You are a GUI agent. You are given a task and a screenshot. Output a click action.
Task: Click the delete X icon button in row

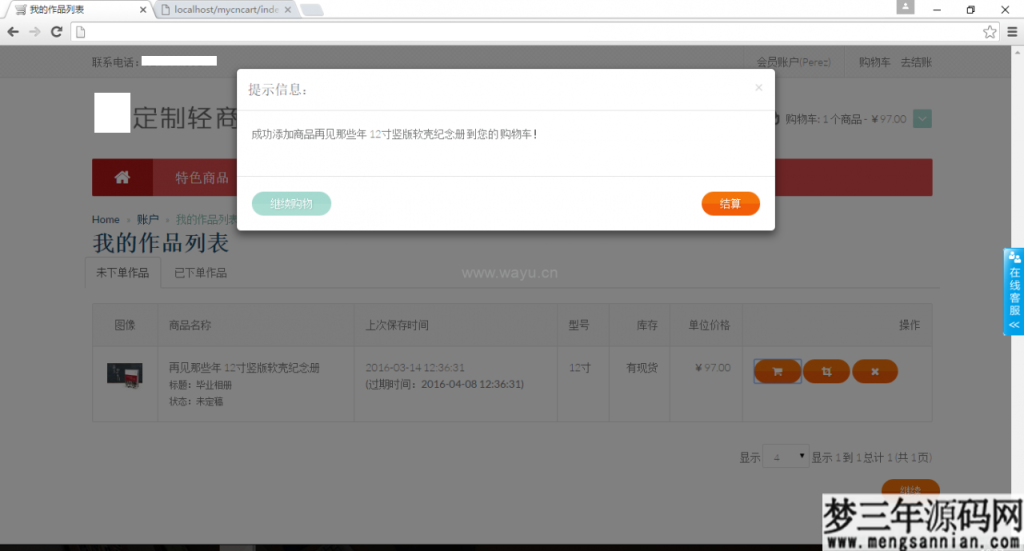tap(875, 371)
